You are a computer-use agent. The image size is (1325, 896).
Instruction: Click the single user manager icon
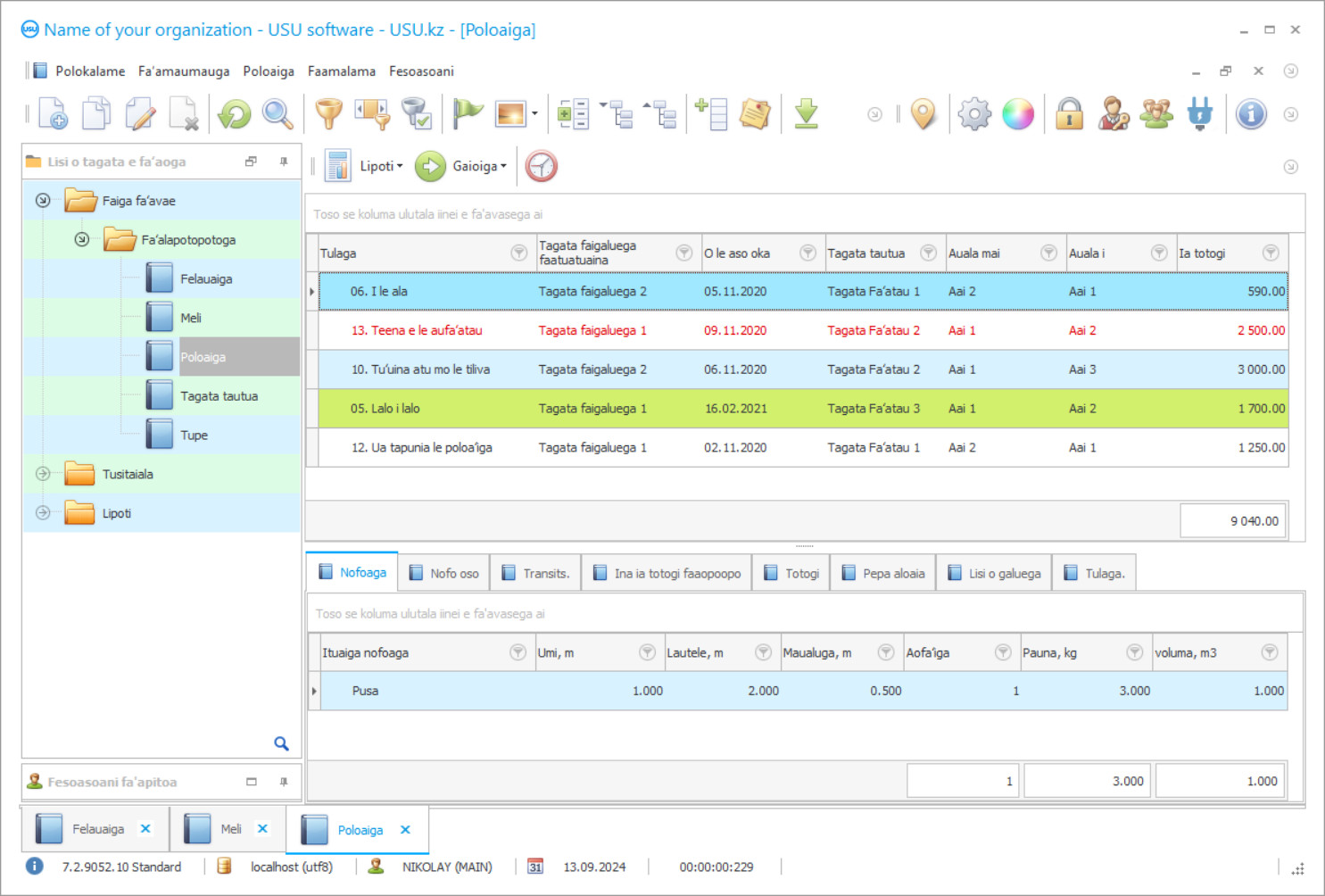(x=1113, y=113)
